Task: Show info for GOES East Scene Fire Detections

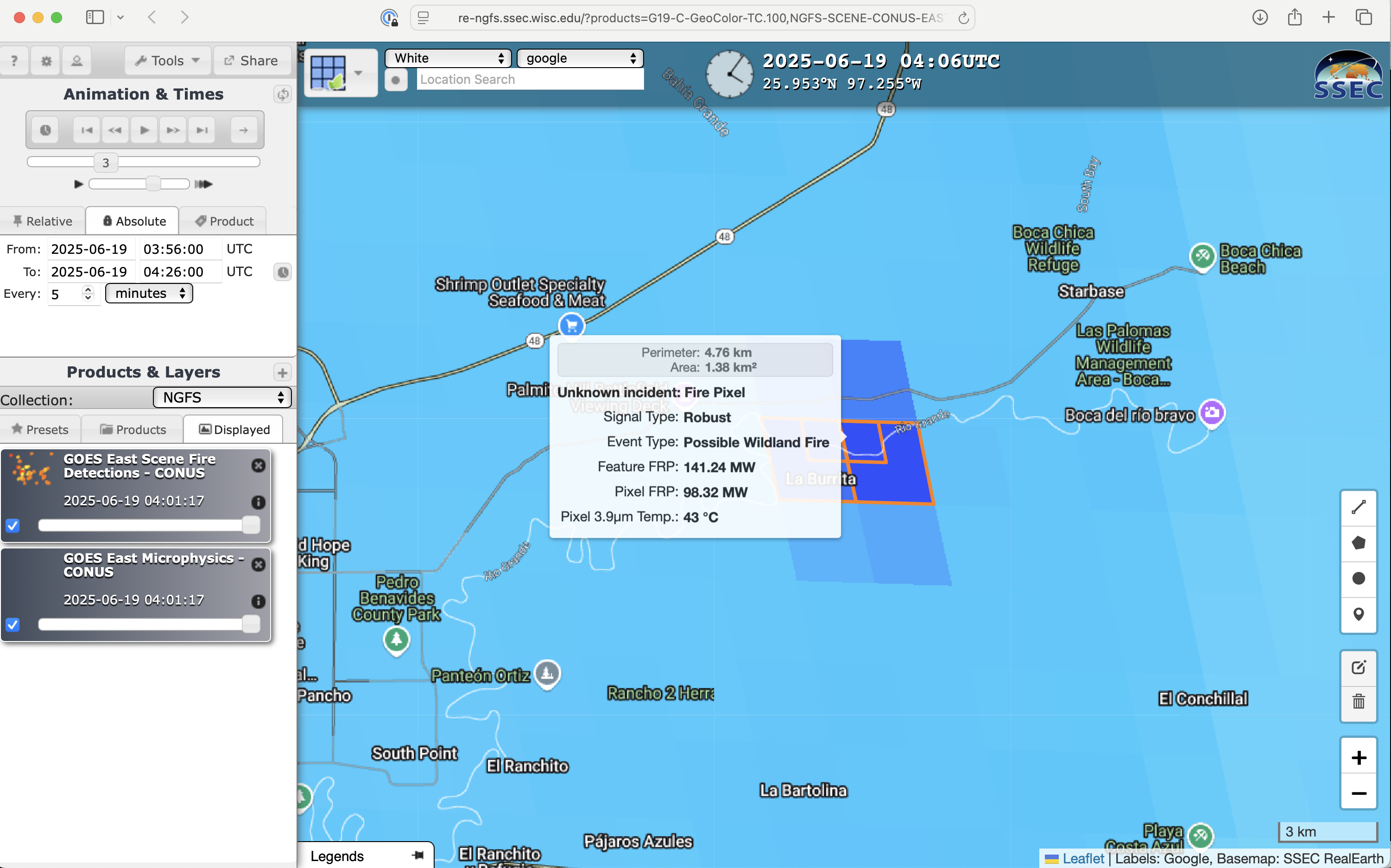Action: (259, 502)
